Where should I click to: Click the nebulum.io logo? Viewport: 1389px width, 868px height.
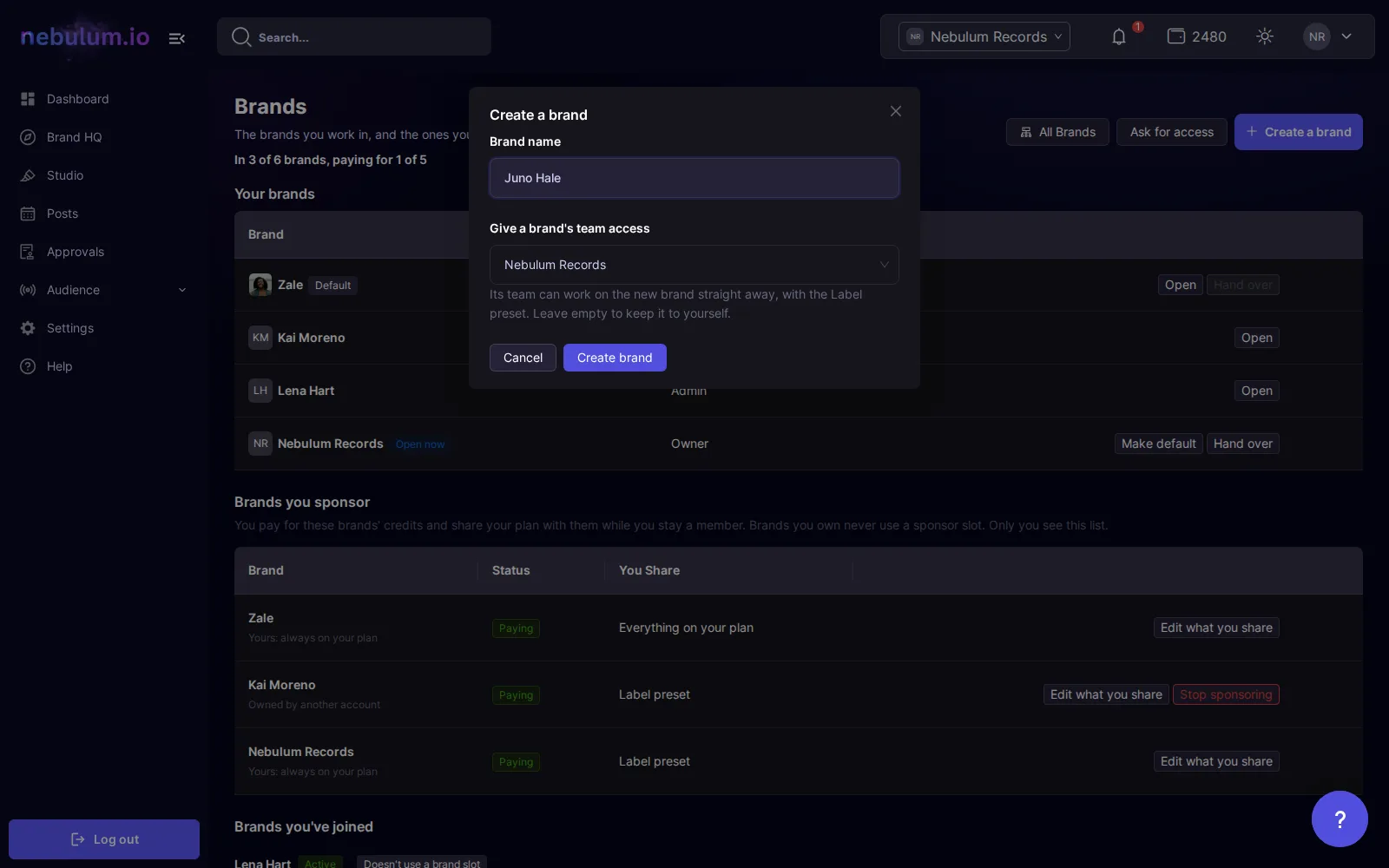(85, 36)
